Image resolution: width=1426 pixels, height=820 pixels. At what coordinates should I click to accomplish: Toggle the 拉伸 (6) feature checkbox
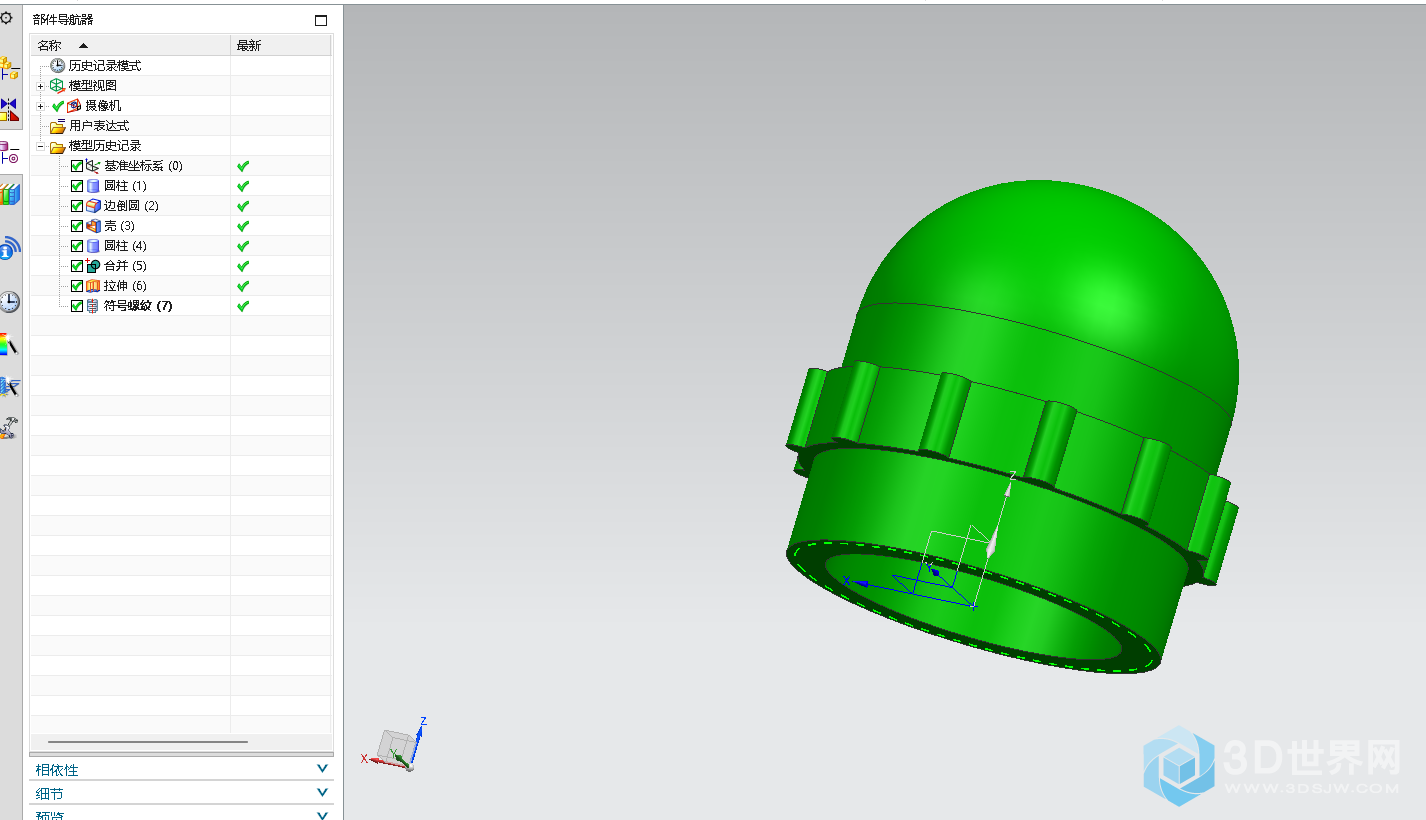click(77, 286)
